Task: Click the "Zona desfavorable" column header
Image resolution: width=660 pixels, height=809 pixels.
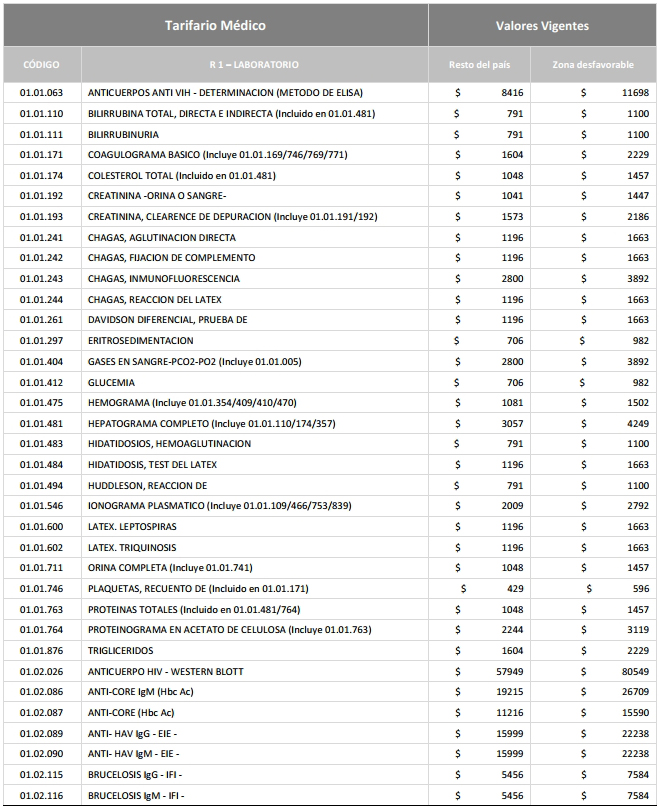Action: coord(593,65)
